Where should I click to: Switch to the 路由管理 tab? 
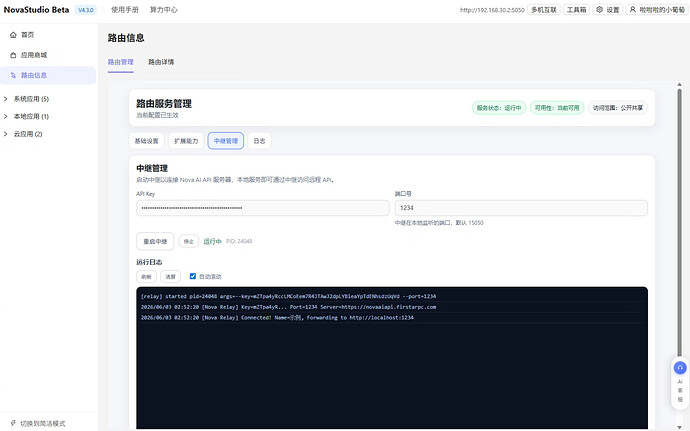pyautogui.click(x=121, y=62)
